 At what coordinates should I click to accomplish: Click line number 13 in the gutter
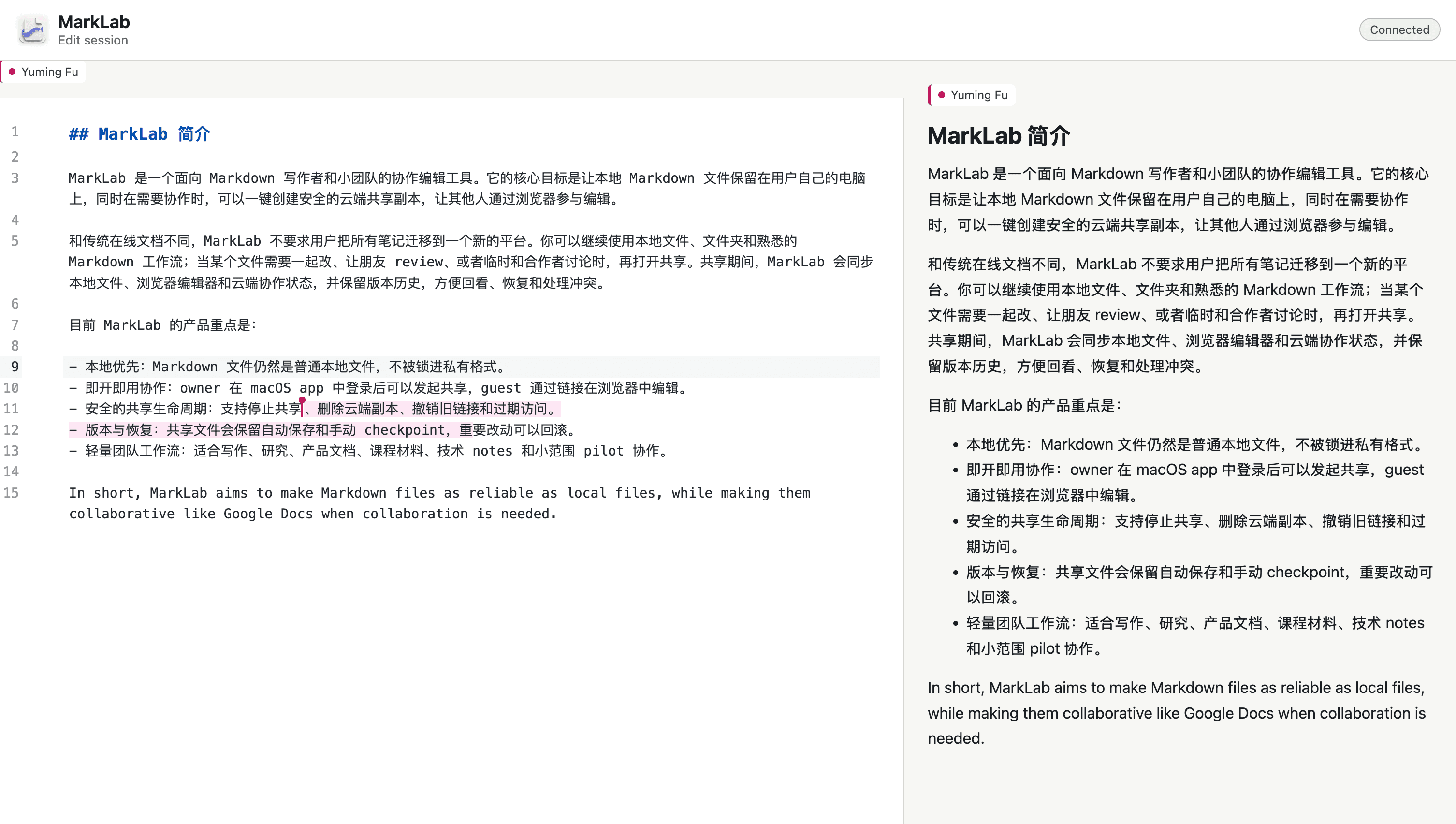pos(11,451)
